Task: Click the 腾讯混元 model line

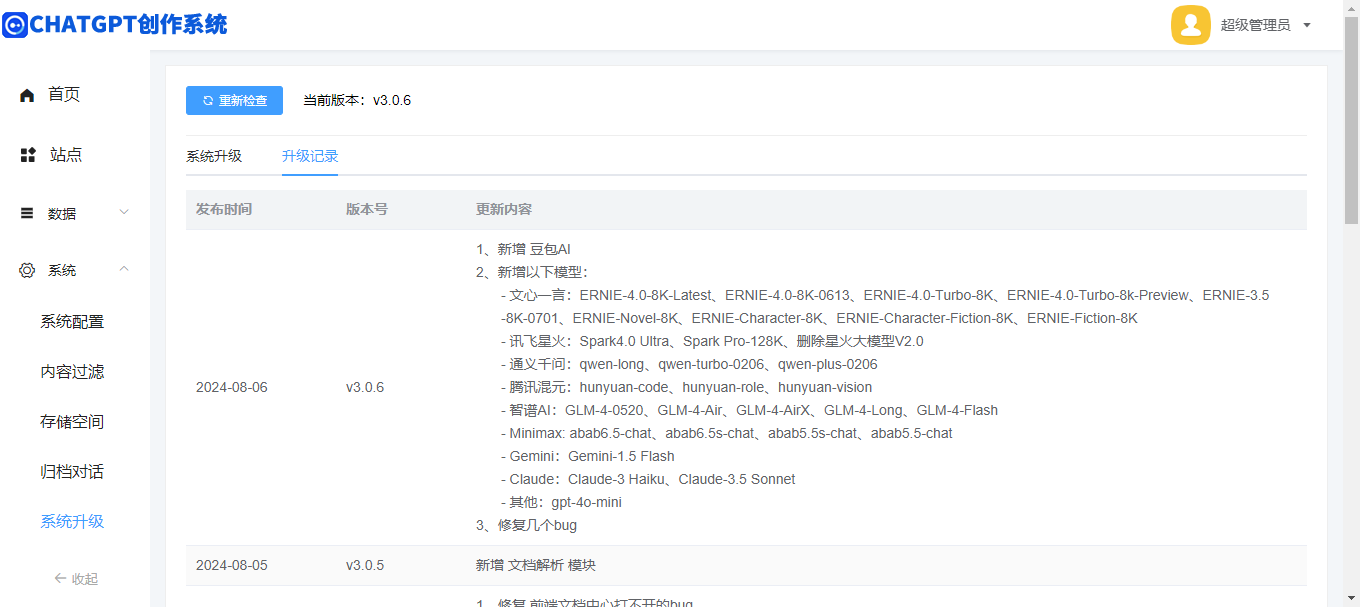Action: click(x=687, y=388)
